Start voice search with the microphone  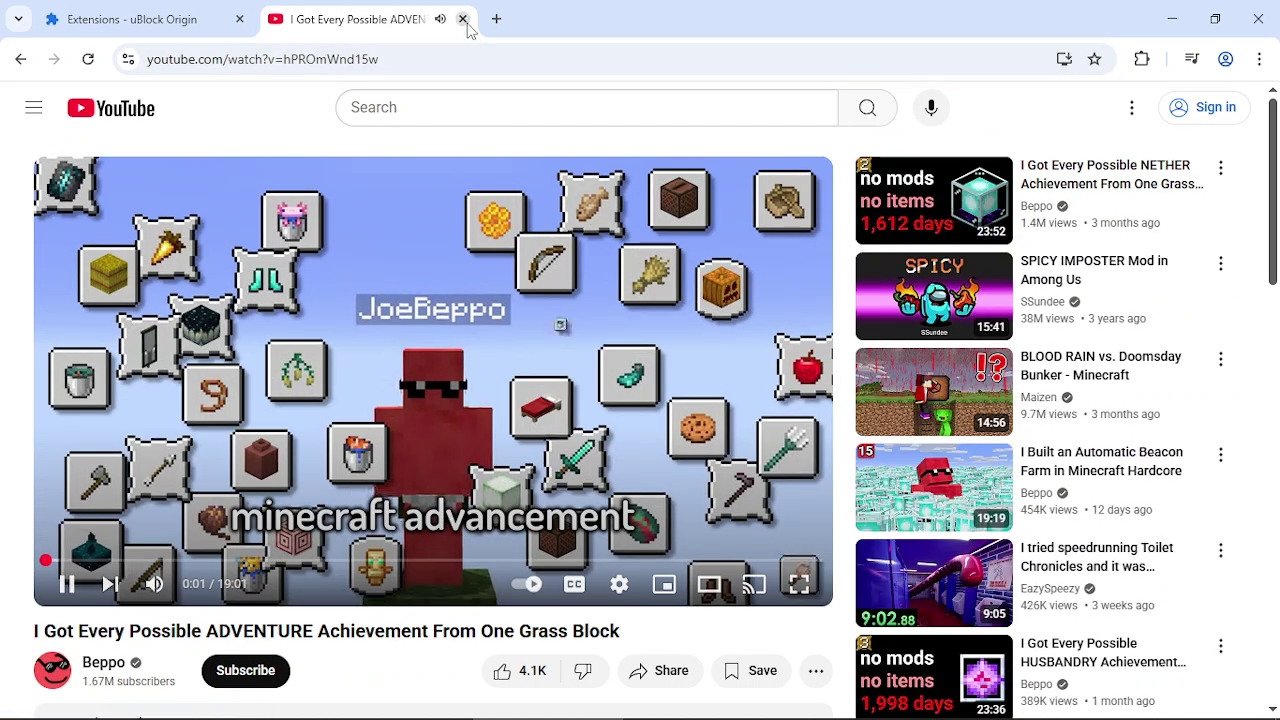(931, 108)
